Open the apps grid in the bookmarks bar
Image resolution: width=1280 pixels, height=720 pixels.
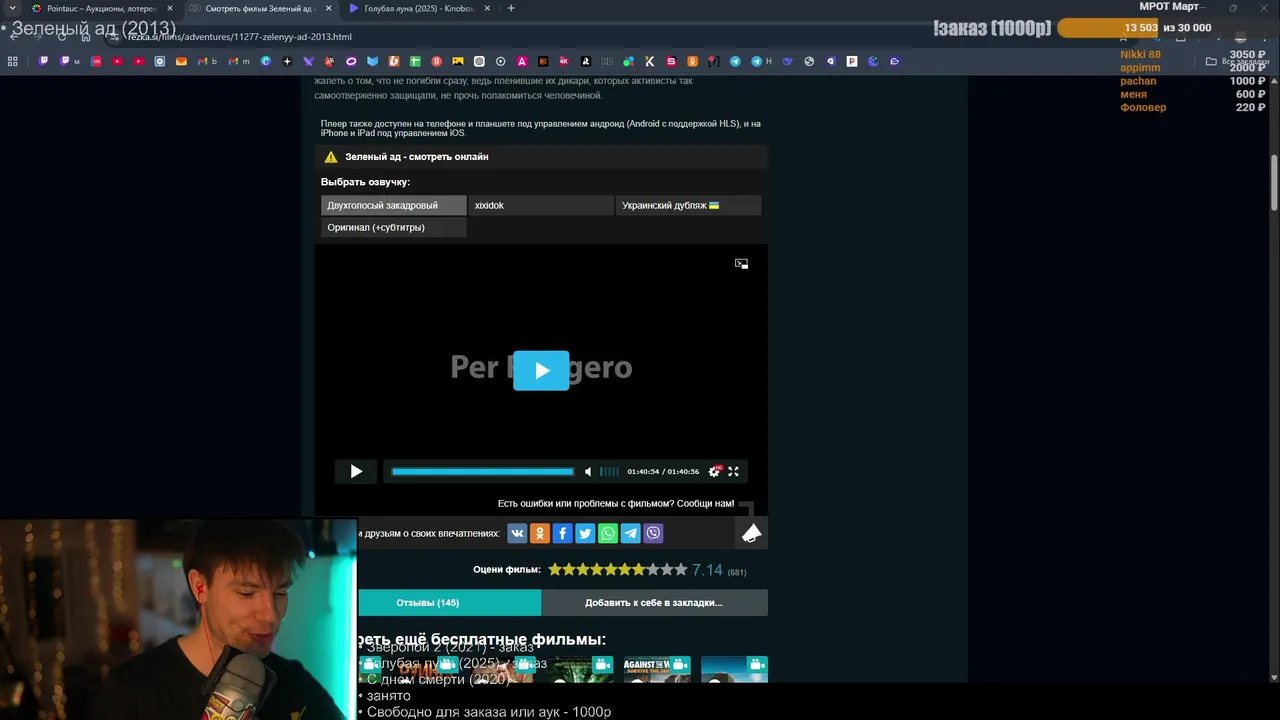pyautogui.click(x=12, y=61)
